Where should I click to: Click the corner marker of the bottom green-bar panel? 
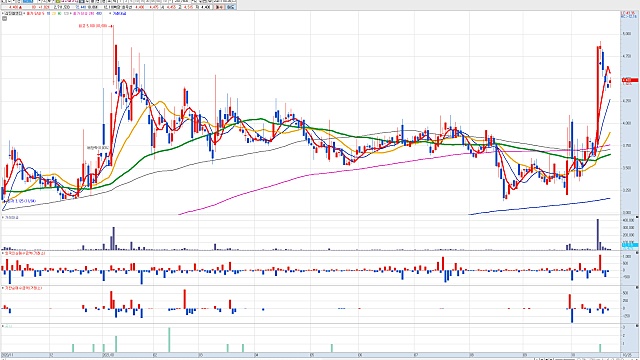coord(637,326)
